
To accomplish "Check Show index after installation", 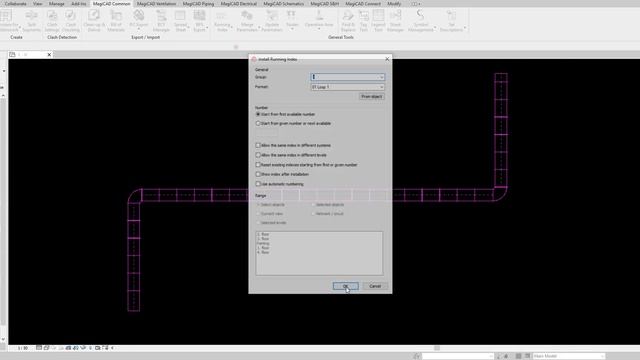I will (x=258, y=174).
